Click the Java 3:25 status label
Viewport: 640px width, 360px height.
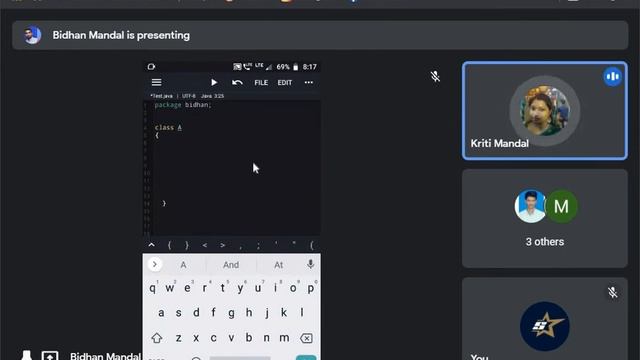coord(212,96)
